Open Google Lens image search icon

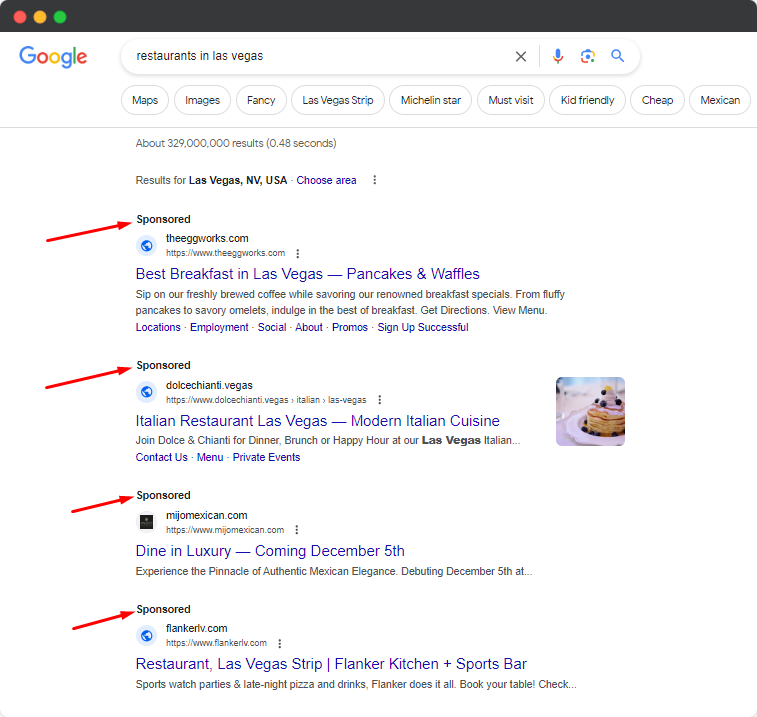click(588, 56)
